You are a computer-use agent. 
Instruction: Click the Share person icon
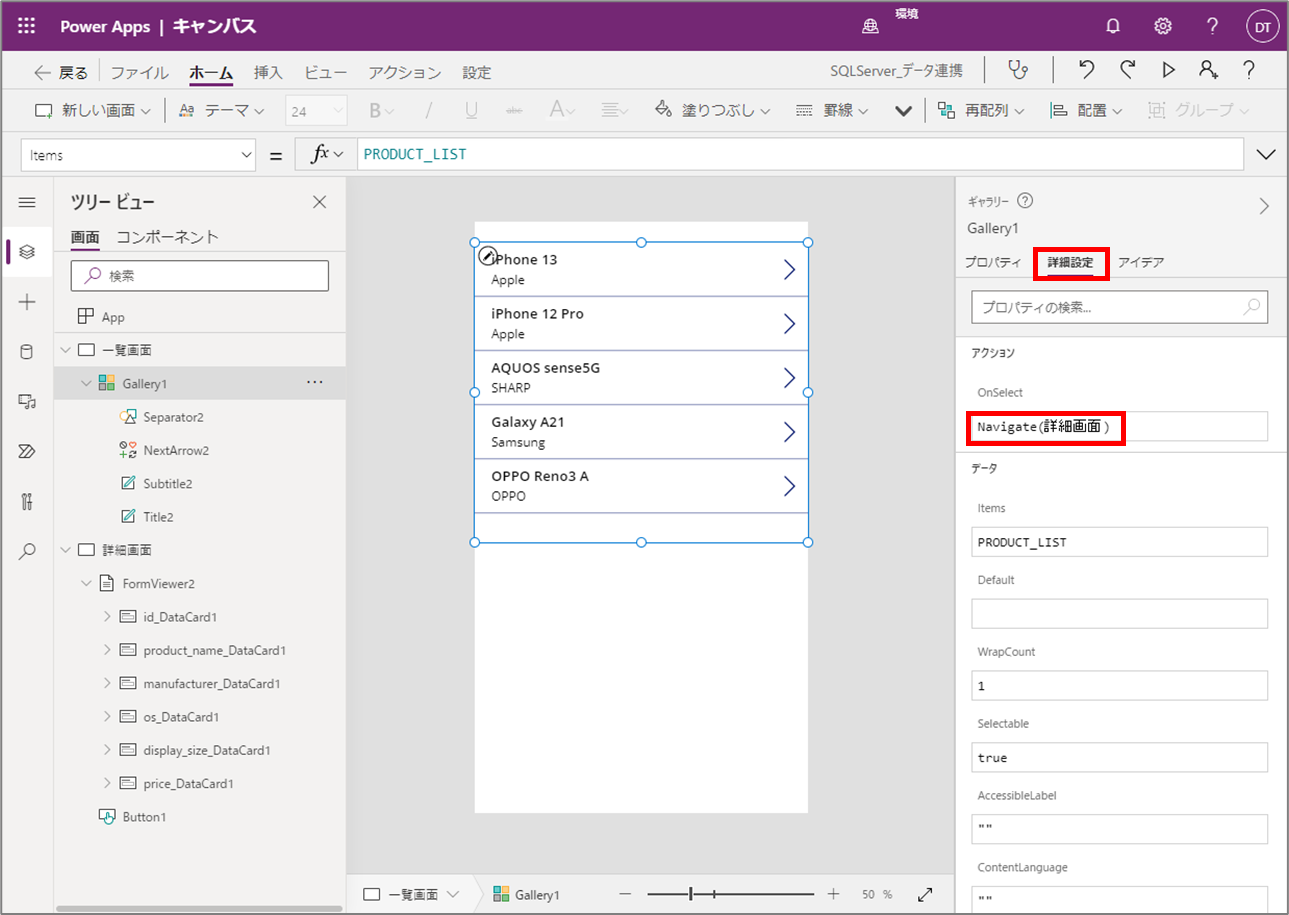1208,70
